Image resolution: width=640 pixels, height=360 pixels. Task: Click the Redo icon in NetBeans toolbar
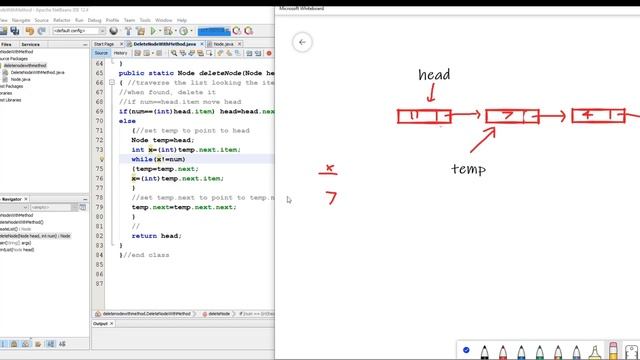42,31
